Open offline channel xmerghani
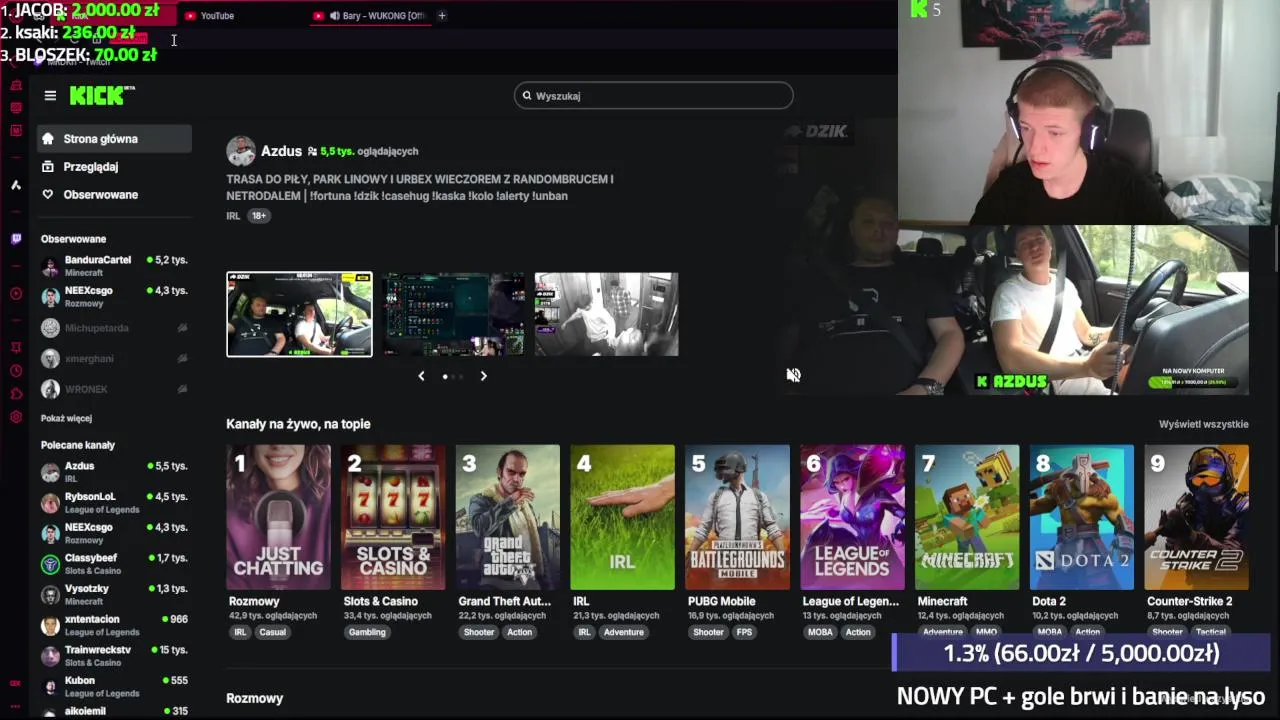The image size is (1280, 720). (x=115, y=358)
